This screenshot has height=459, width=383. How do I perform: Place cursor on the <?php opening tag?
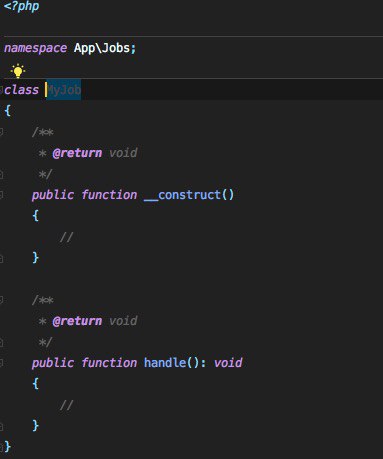pyautogui.click(x=22, y=6)
